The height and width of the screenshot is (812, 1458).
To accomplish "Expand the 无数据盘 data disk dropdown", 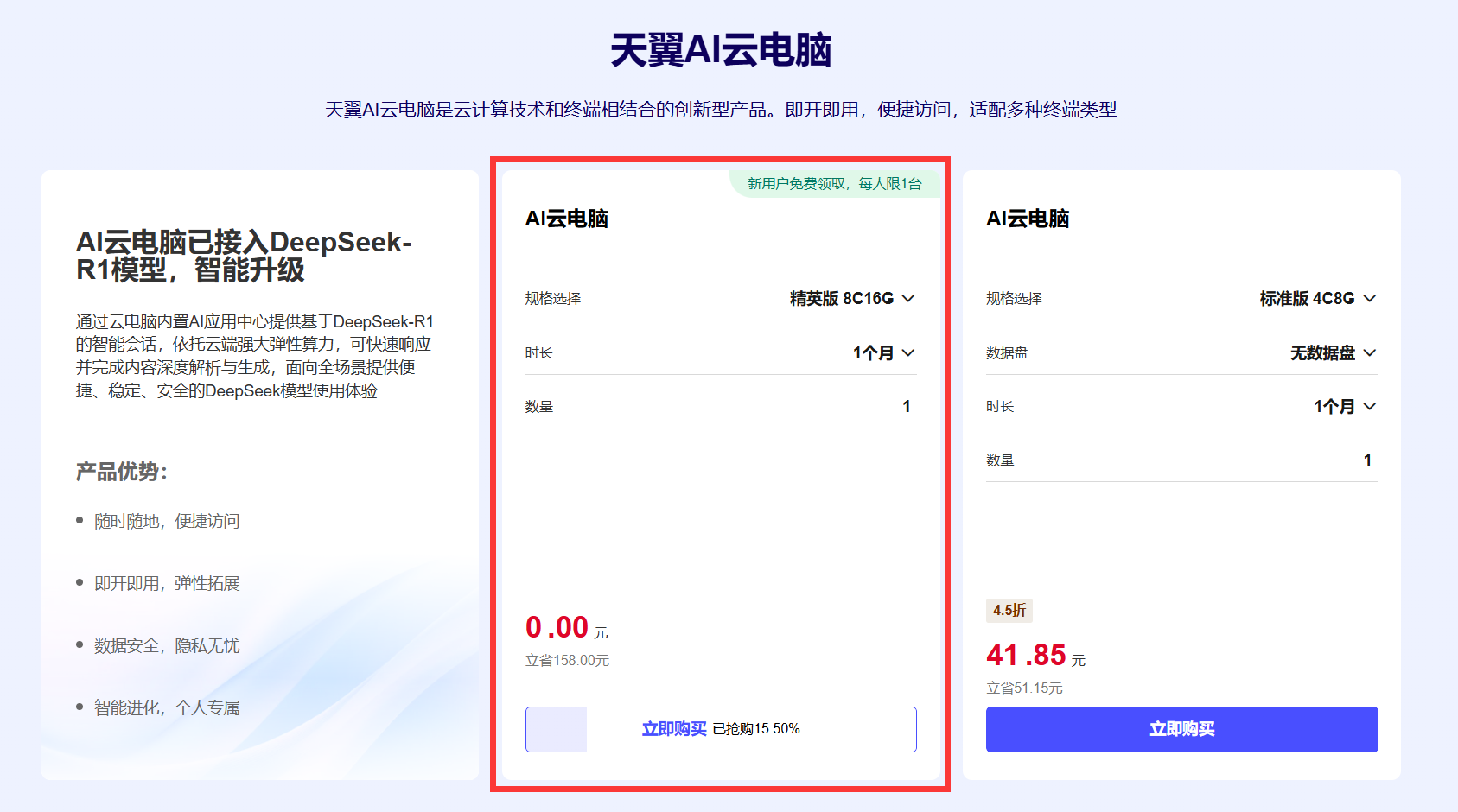I will click(x=1333, y=352).
